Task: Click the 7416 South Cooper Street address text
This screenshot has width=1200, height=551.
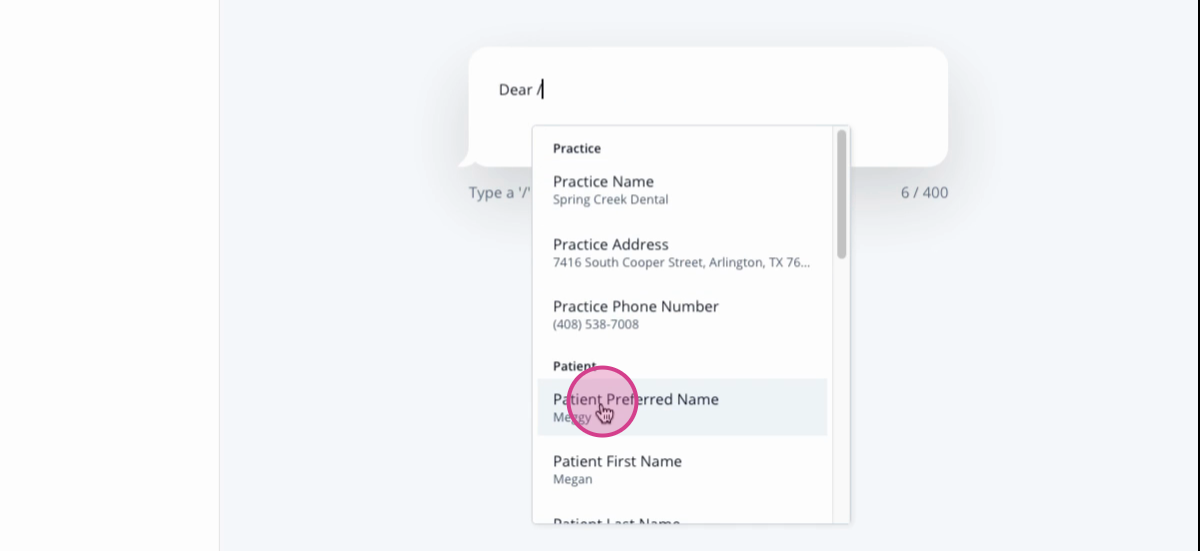Action: click(682, 262)
